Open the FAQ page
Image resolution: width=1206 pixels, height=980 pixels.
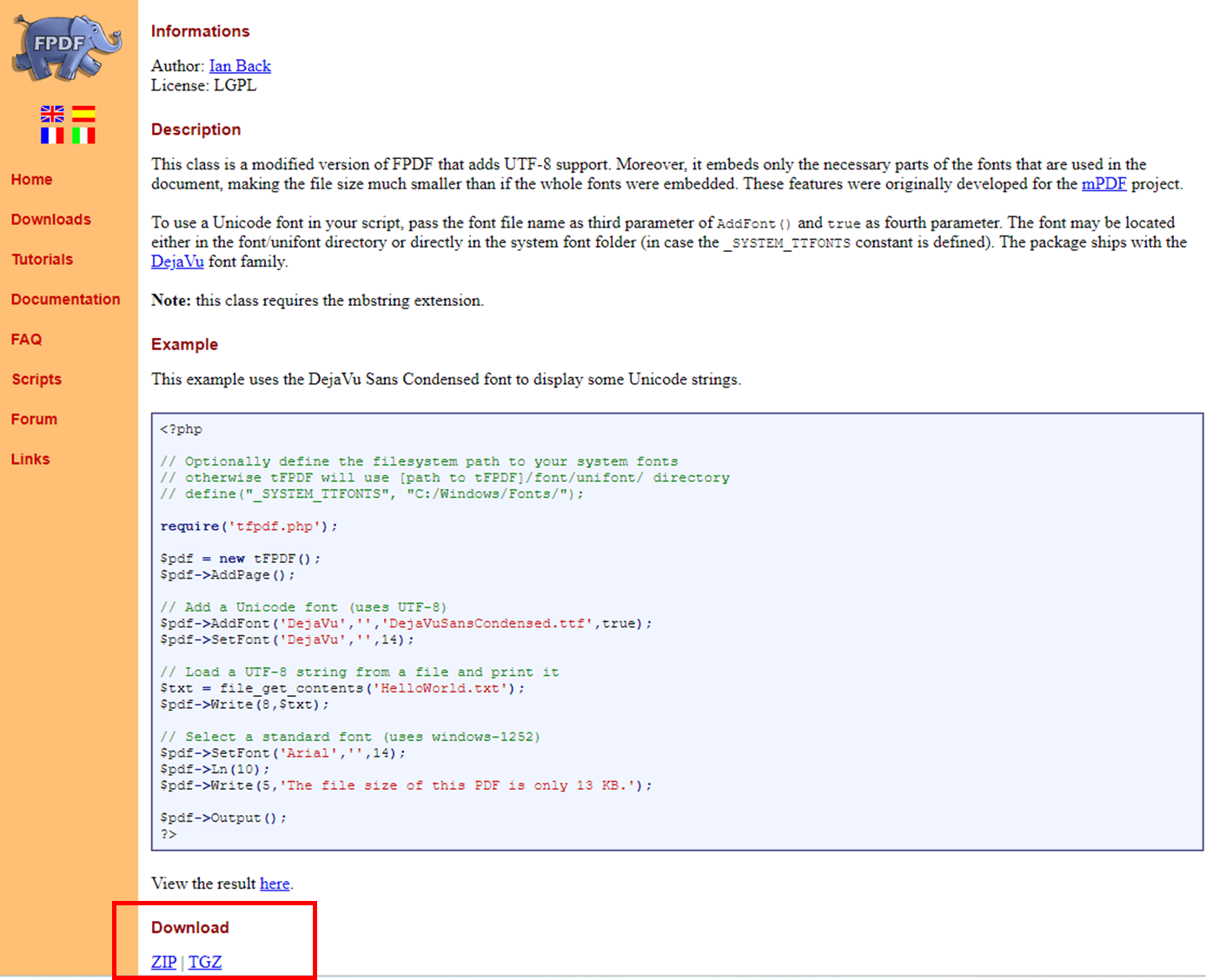[26, 339]
